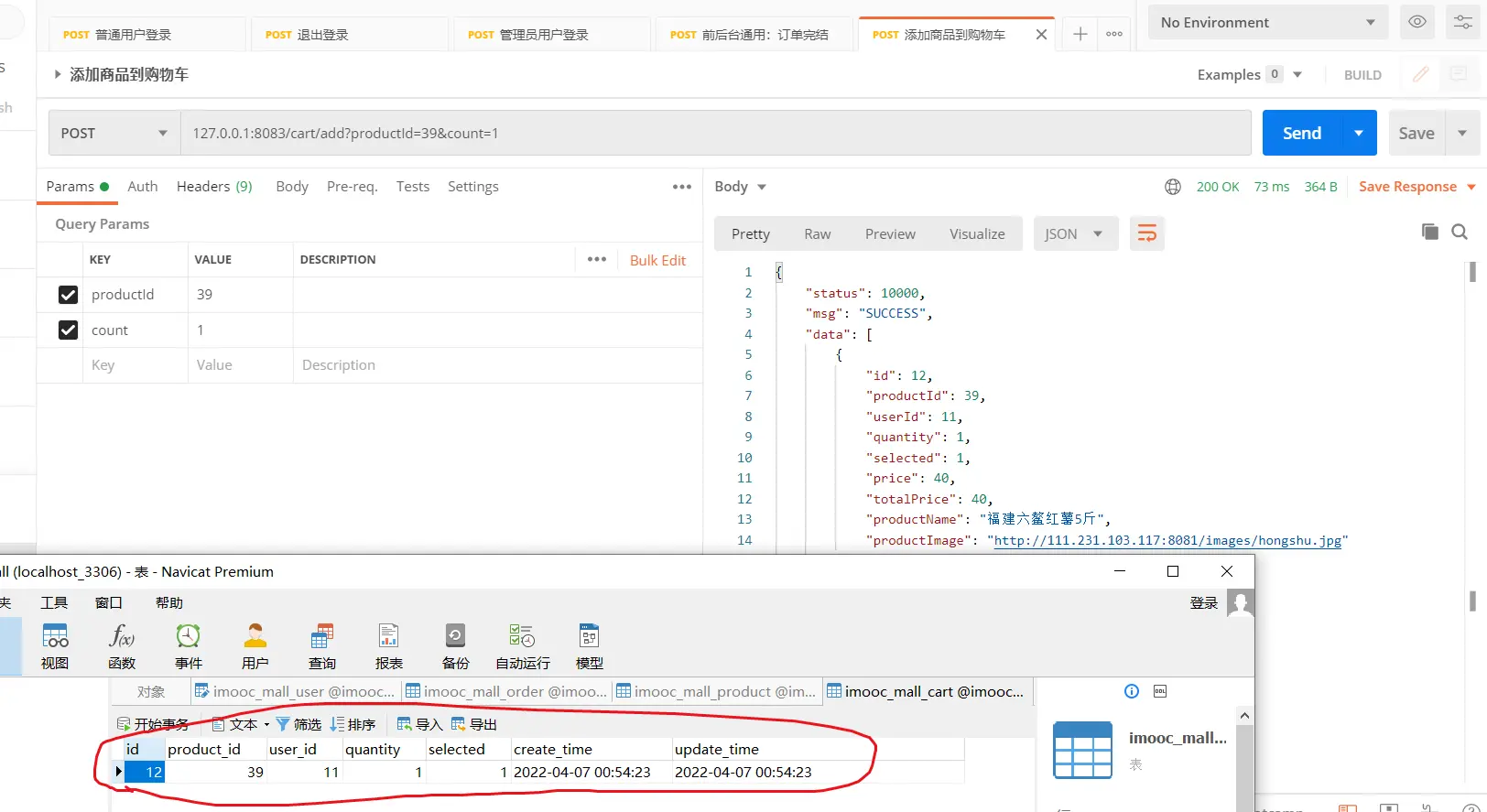Select the imooc_mall_product table tab
Viewport: 1487px width, 812px height.
tap(716, 692)
